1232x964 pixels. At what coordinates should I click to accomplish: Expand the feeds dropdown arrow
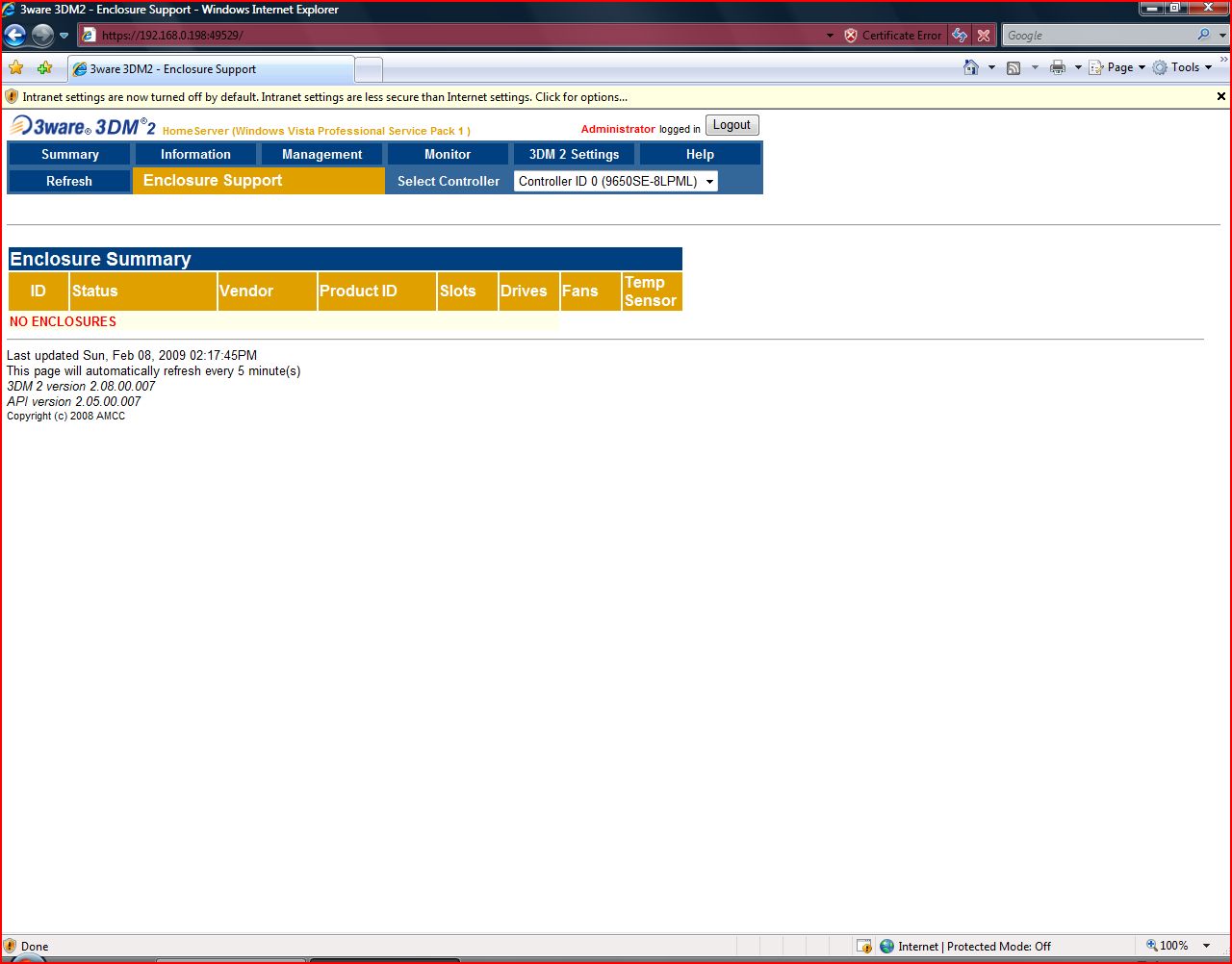(x=1035, y=67)
